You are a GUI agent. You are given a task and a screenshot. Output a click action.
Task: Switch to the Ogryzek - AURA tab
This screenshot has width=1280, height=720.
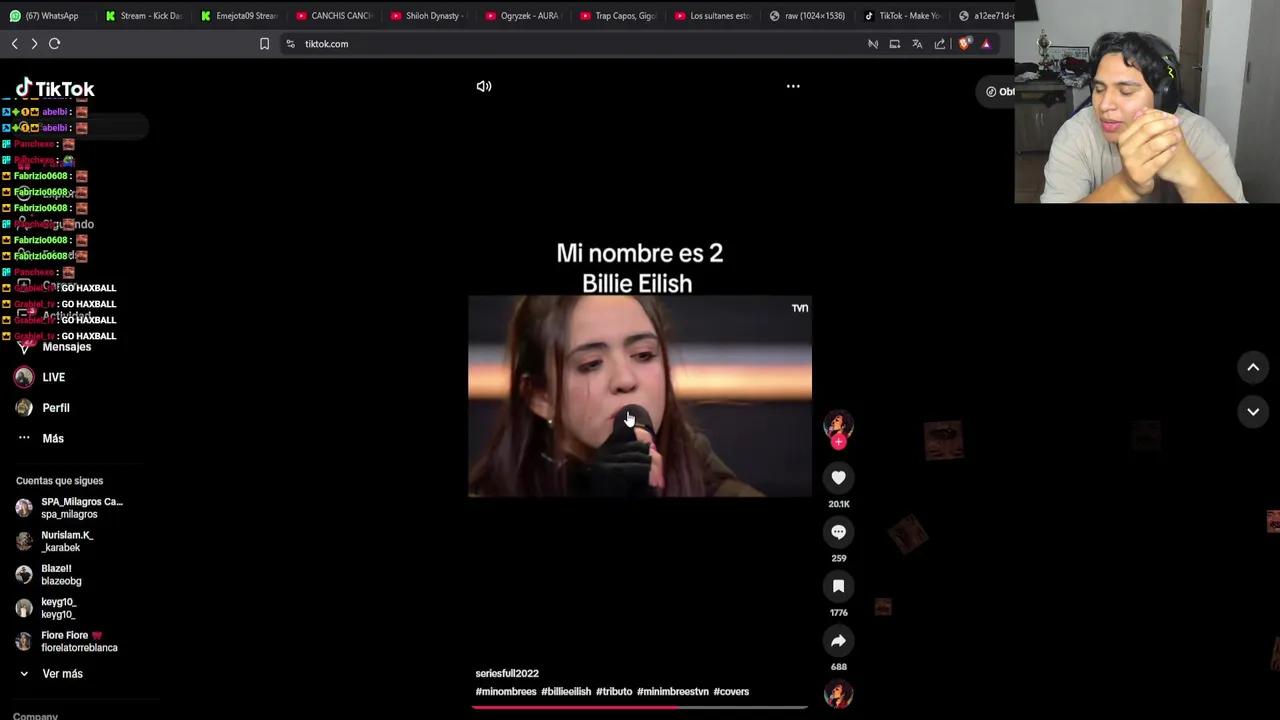(x=522, y=16)
